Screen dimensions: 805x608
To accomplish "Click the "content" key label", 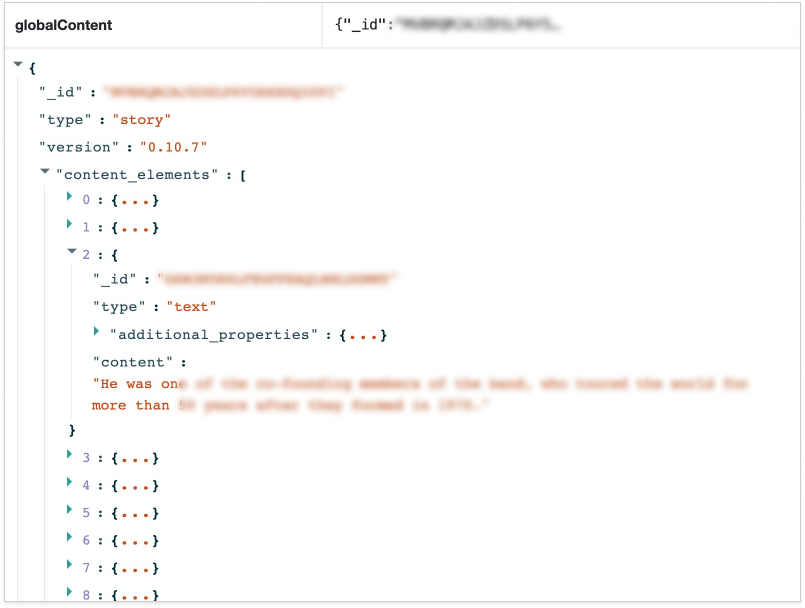I will 132,363.
